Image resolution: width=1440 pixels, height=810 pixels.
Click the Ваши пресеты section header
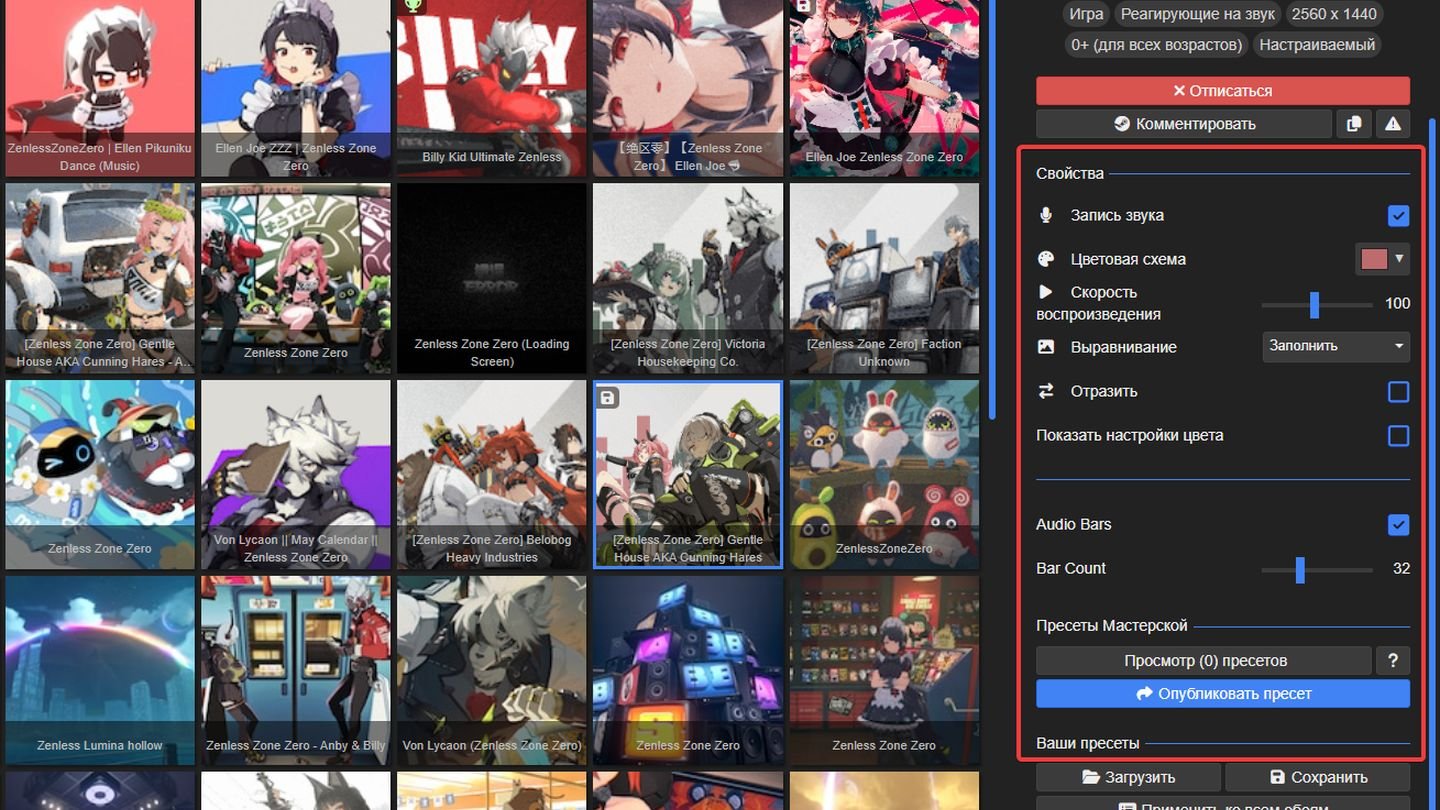(x=1088, y=743)
